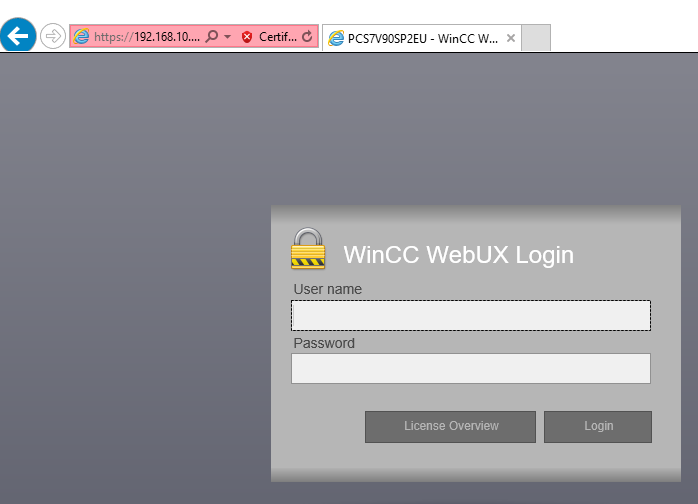The height and width of the screenshot is (504, 698).
Task: Select the https://192.168.10 URL text
Action: 147,37
